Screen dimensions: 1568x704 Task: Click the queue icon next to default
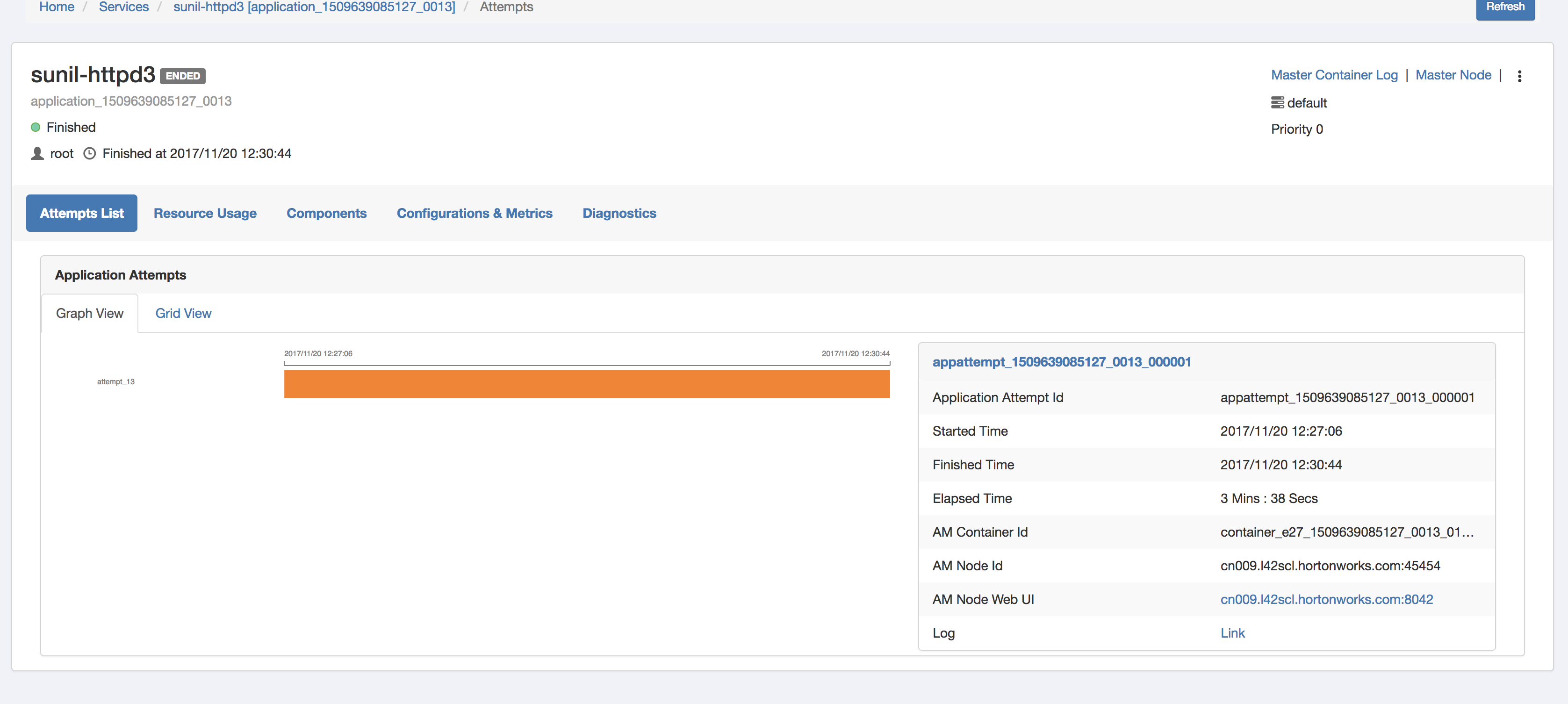click(x=1277, y=103)
